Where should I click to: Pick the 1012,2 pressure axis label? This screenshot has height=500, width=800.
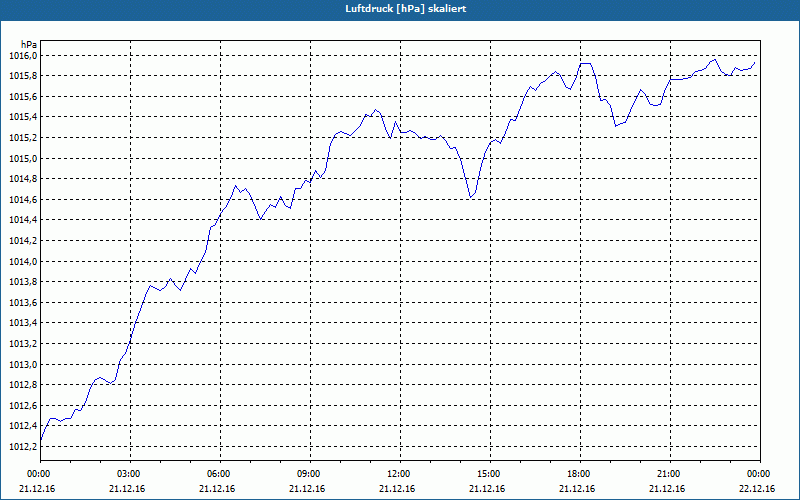[x=23, y=446]
